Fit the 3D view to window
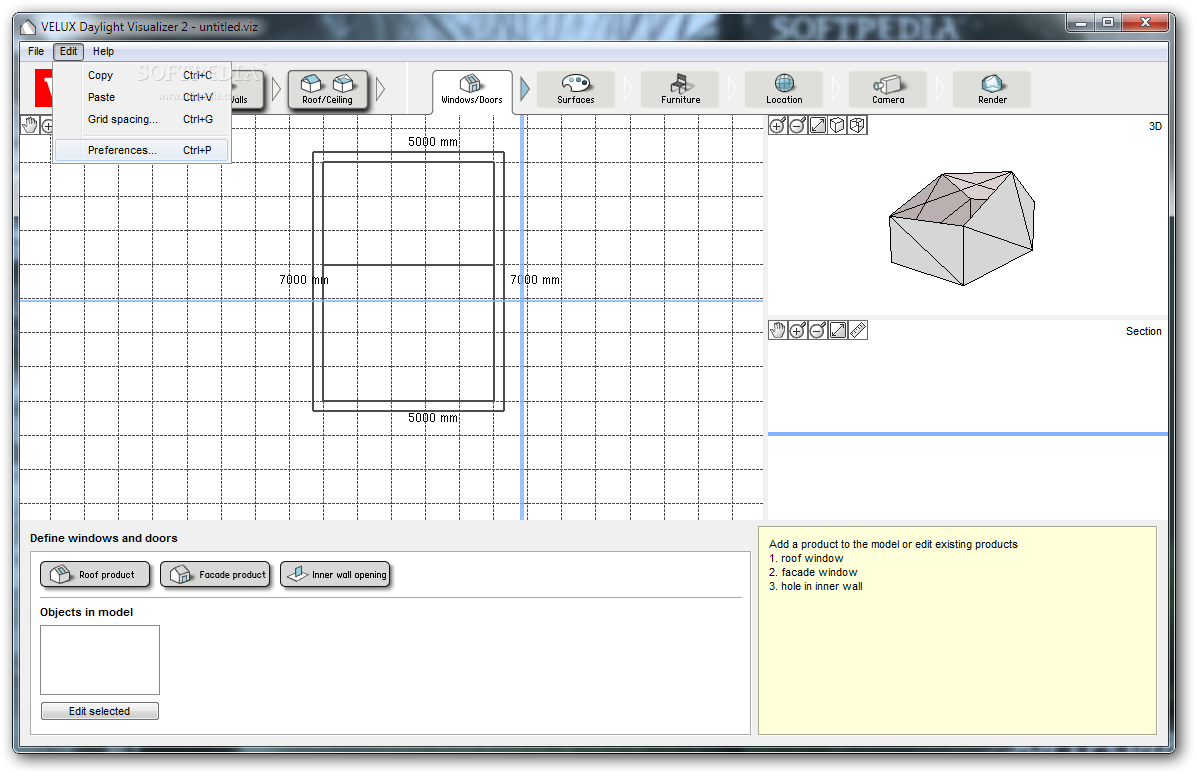 pyautogui.click(x=818, y=125)
